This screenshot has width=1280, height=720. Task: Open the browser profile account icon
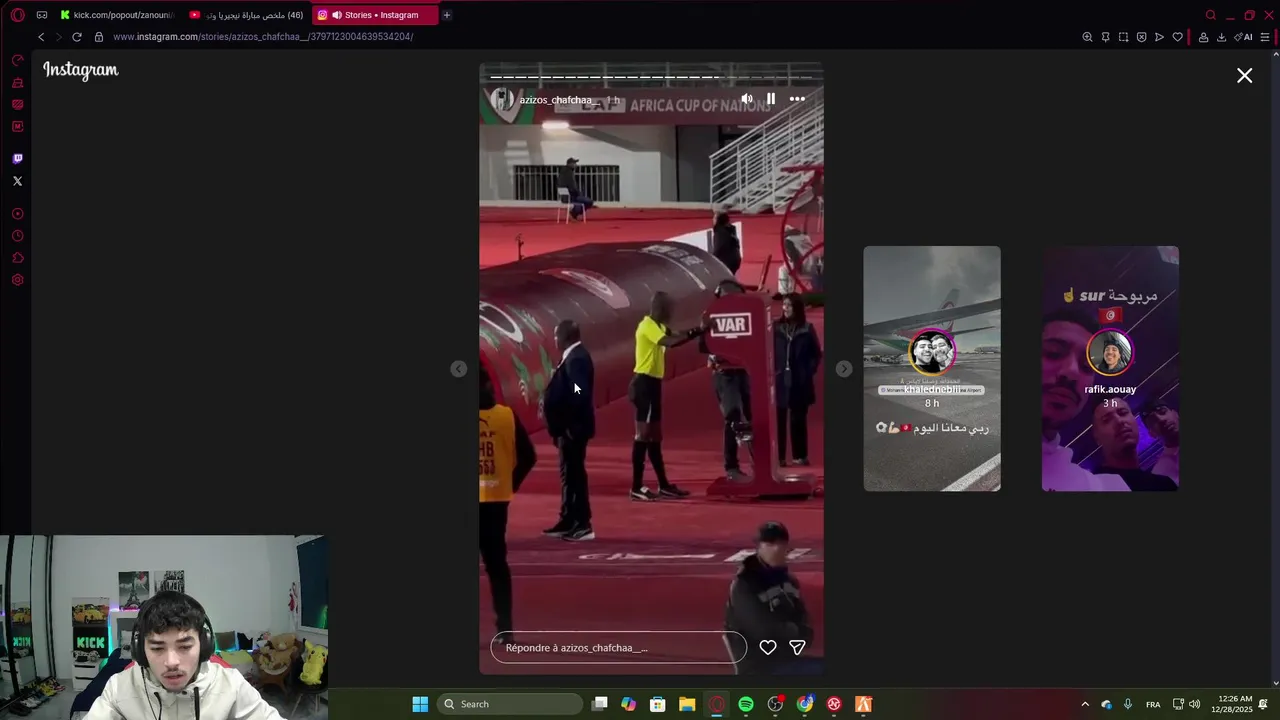(1203, 37)
